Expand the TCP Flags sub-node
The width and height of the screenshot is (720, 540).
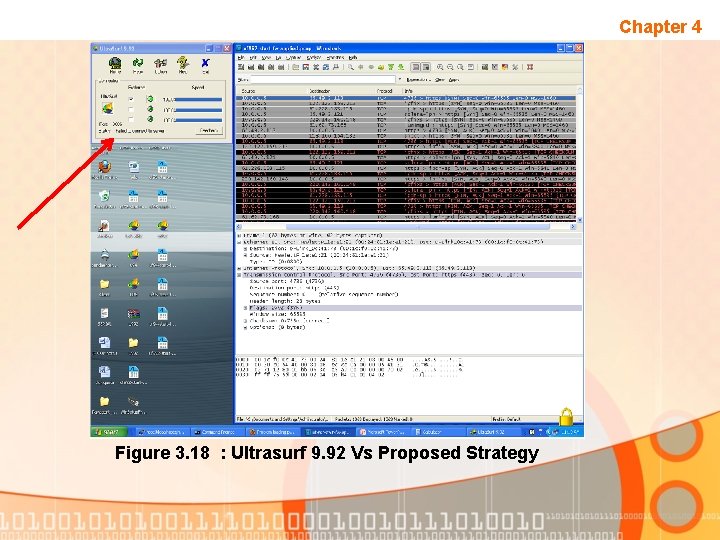click(x=246, y=308)
